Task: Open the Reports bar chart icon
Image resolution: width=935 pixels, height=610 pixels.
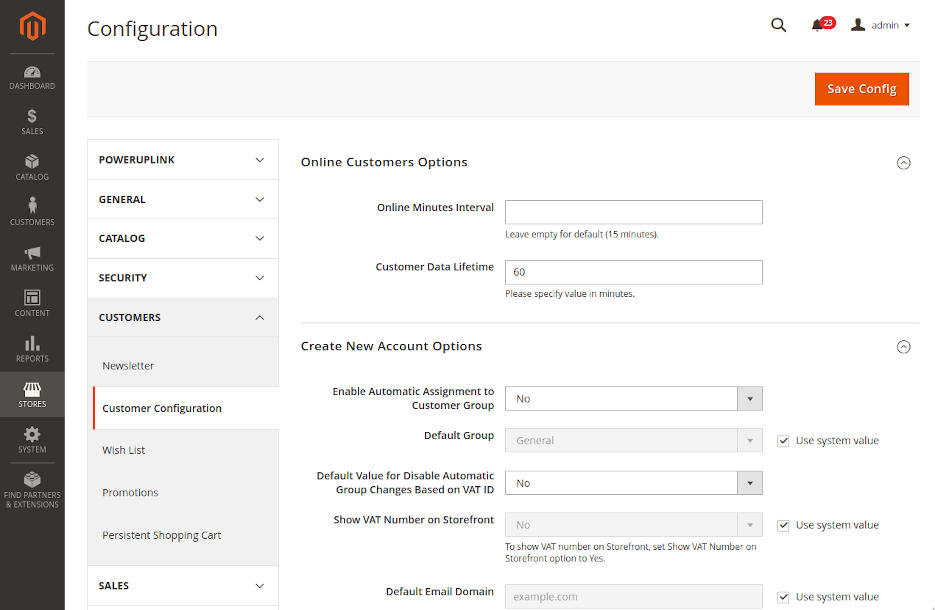Action: click(x=32, y=349)
